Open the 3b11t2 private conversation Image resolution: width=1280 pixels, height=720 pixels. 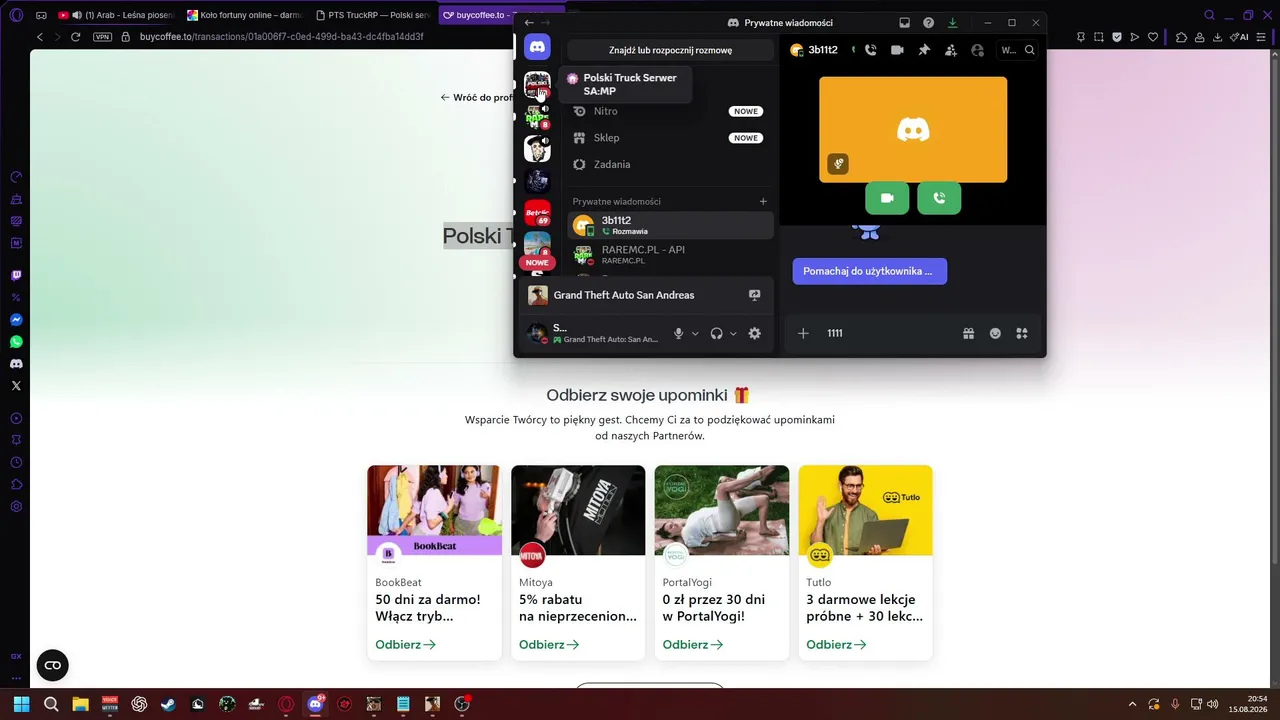point(670,225)
